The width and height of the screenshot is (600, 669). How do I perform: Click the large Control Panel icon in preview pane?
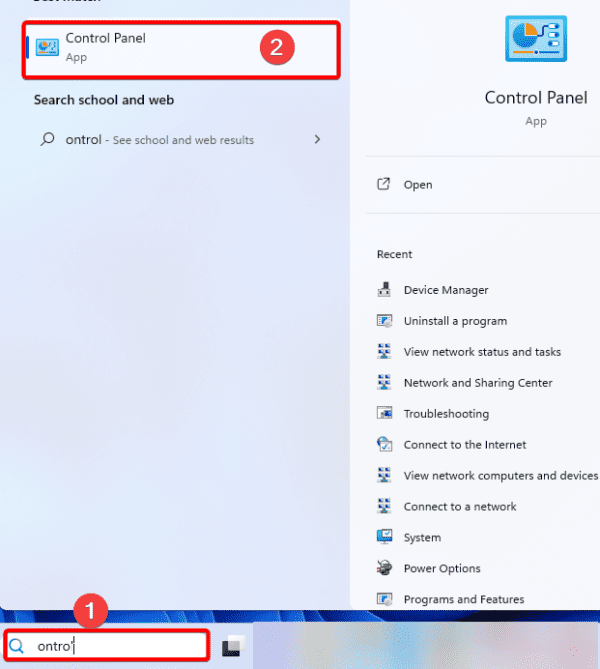click(536, 39)
